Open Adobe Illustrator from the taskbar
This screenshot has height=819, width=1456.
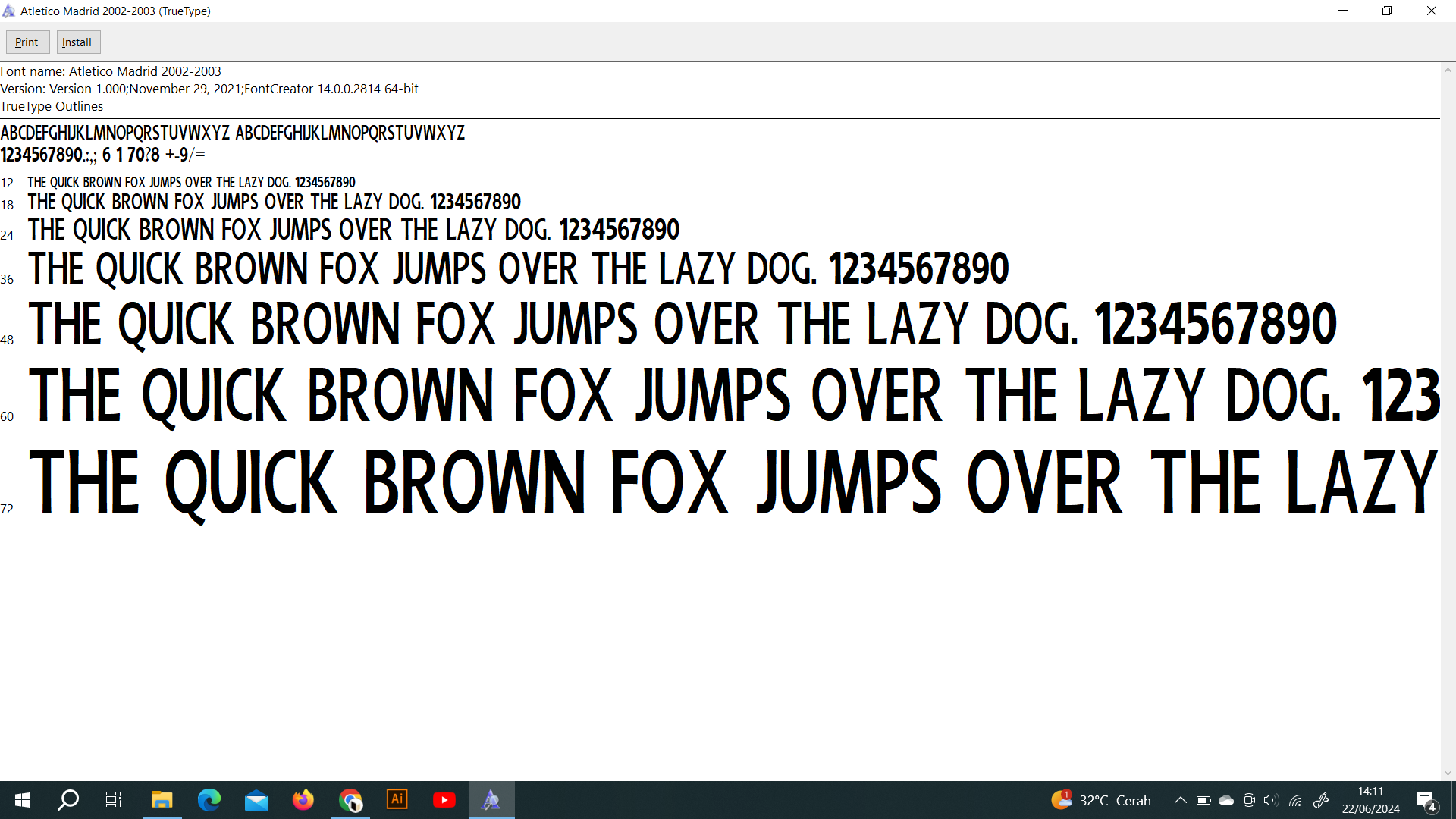(x=397, y=800)
